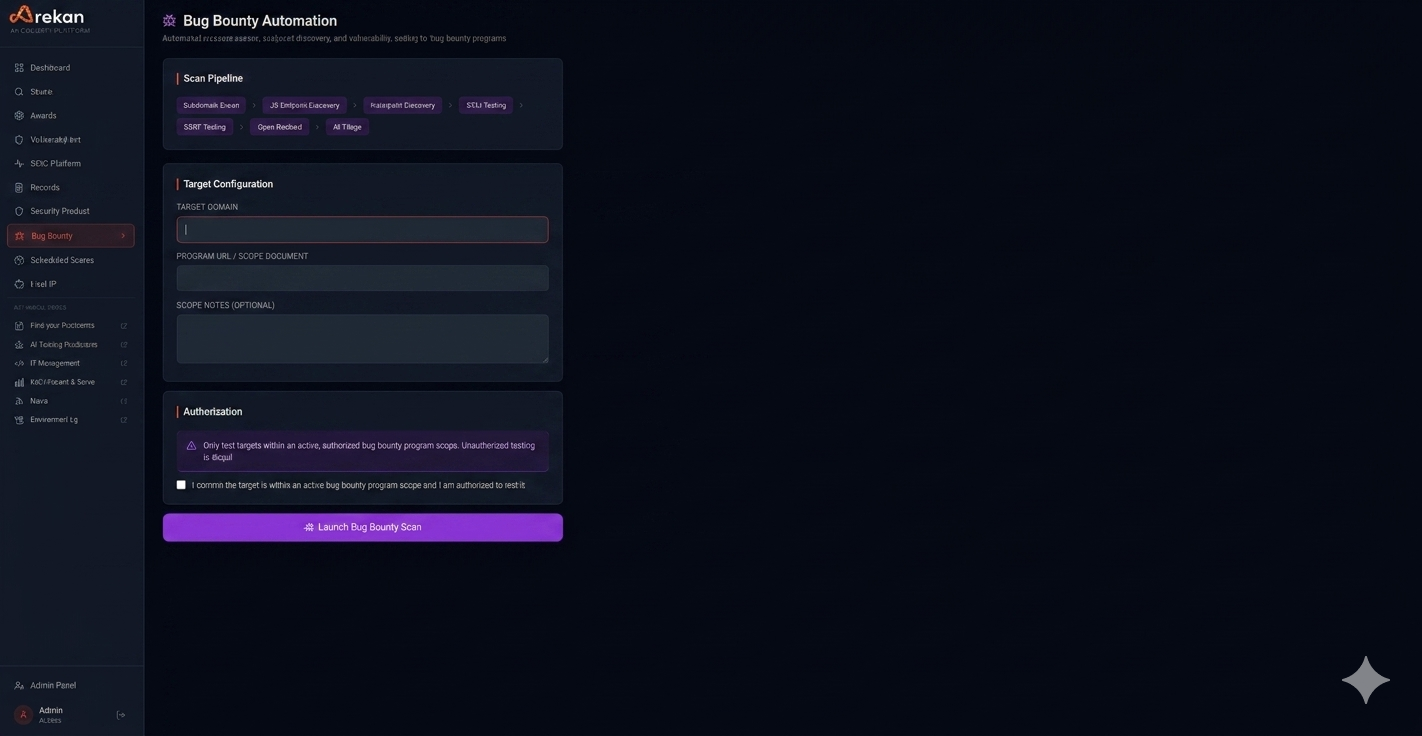Click the Bug Bounty Automation header icon

tap(168, 20)
